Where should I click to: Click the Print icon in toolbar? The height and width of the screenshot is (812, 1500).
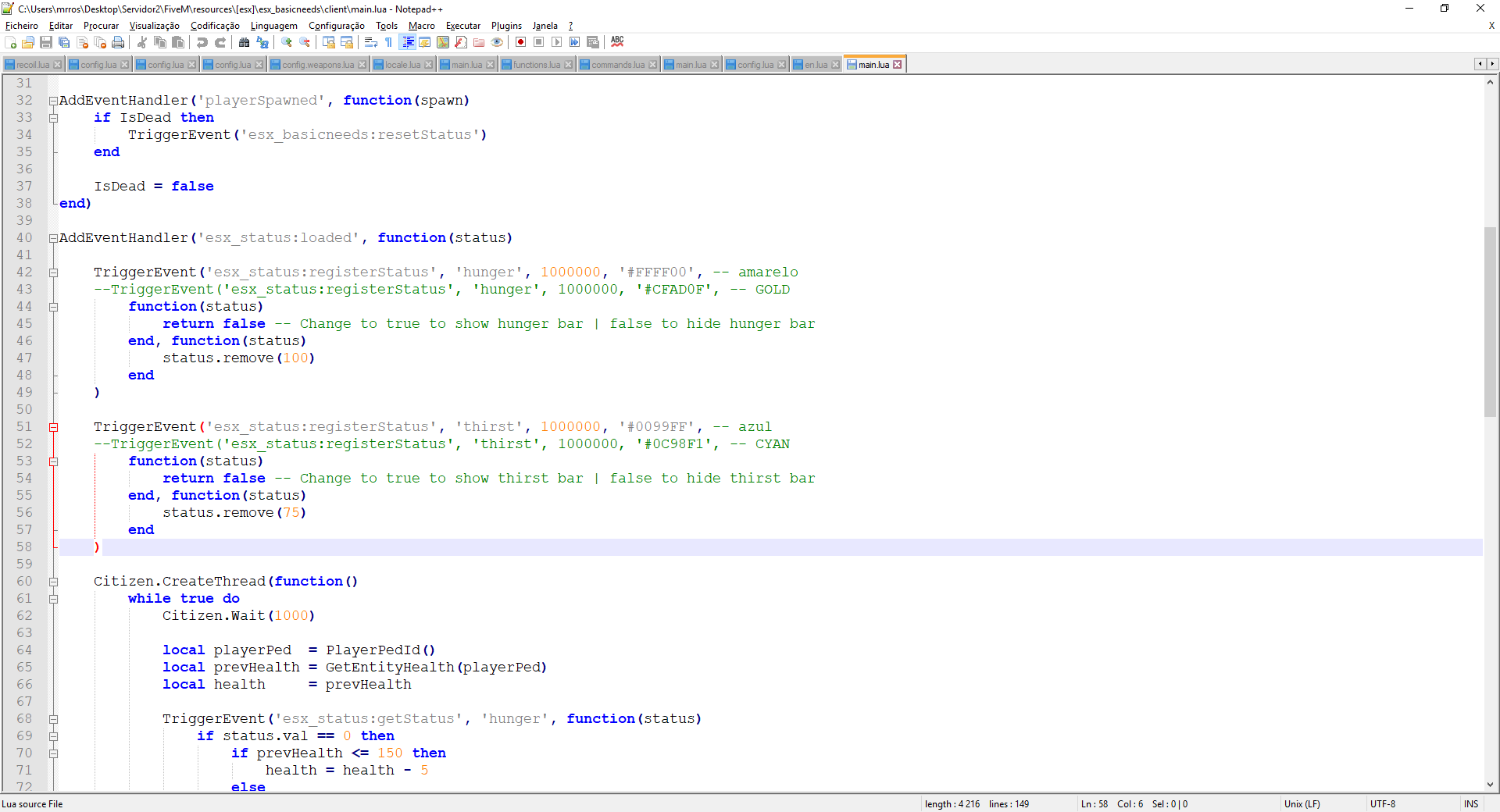[118, 42]
